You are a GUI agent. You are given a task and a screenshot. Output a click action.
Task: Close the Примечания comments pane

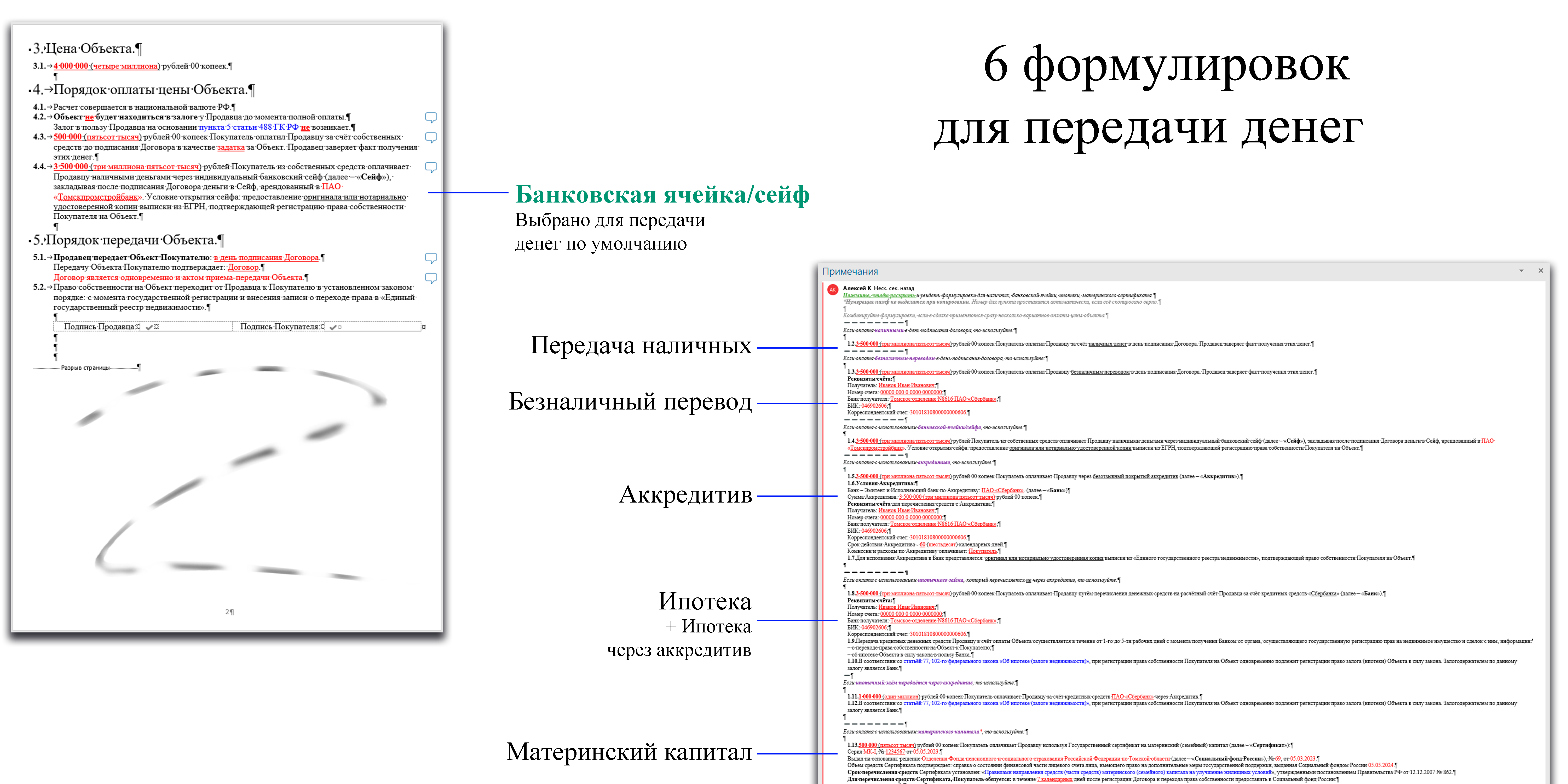pos(1541,271)
